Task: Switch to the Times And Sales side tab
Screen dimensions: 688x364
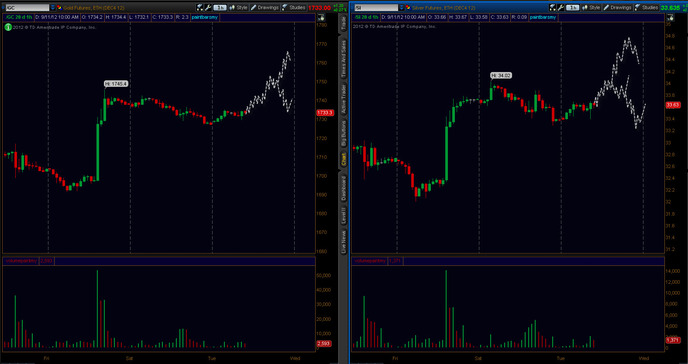Action: 344,59
